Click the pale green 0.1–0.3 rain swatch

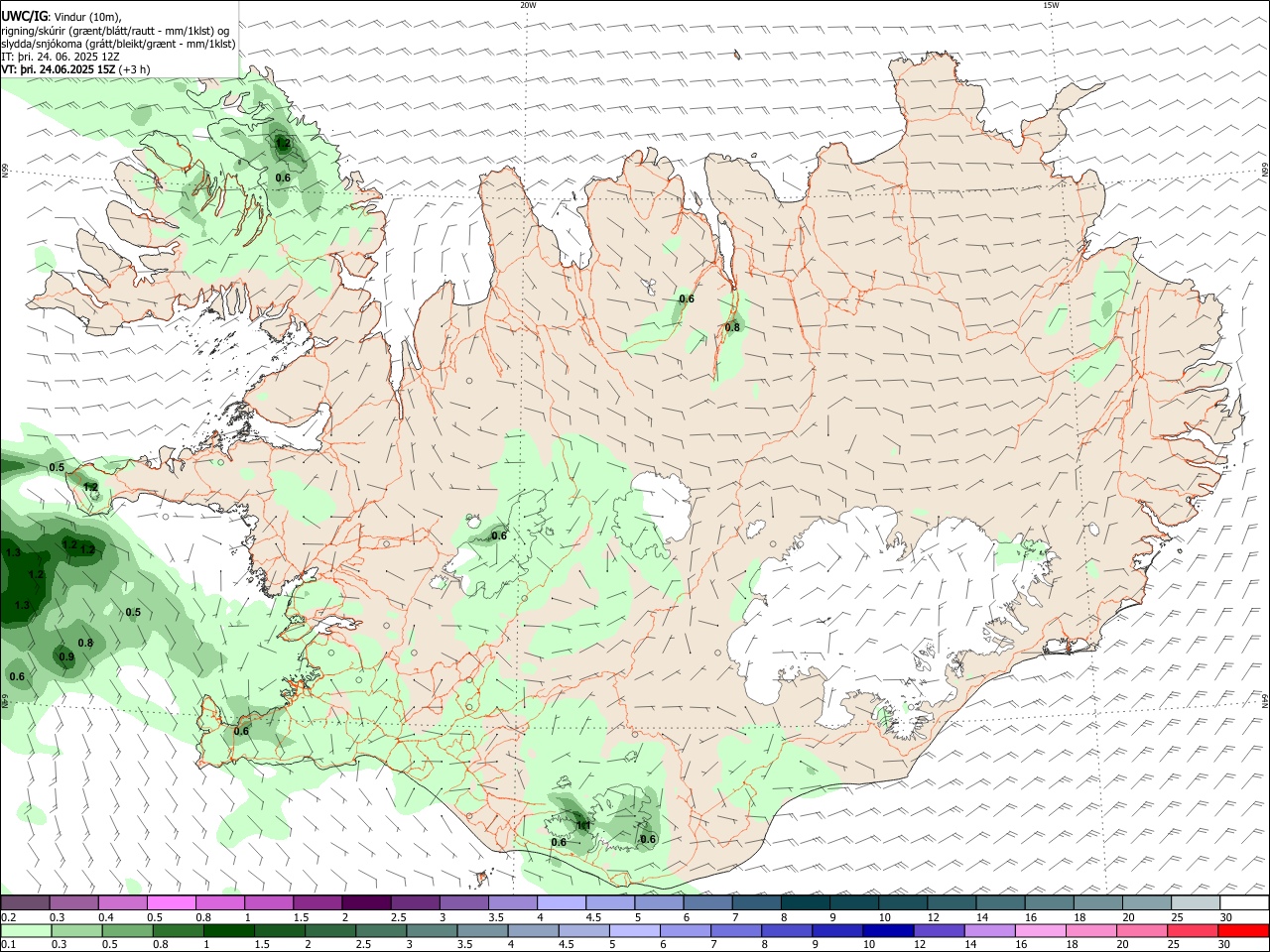26,931
